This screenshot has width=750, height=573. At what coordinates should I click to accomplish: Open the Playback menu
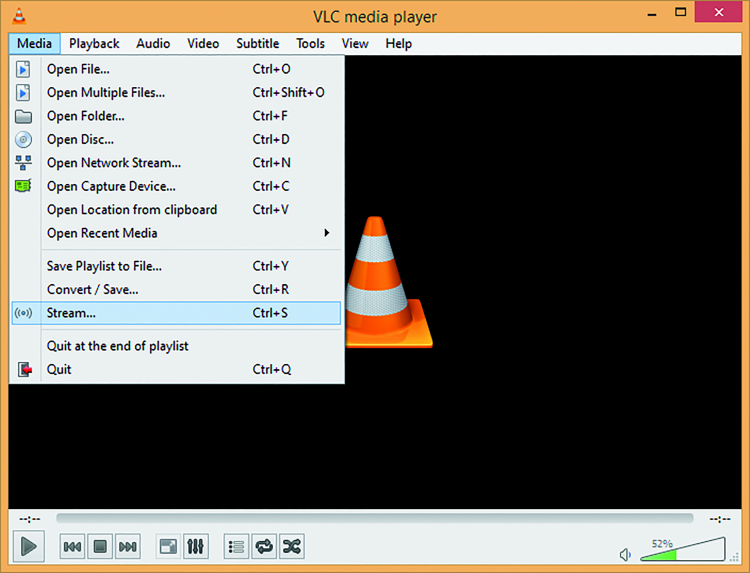coord(94,44)
